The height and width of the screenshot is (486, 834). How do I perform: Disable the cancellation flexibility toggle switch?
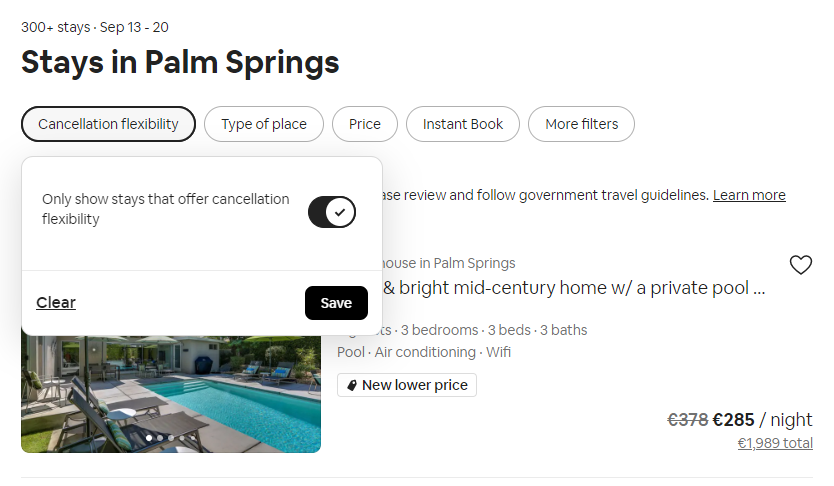(332, 212)
